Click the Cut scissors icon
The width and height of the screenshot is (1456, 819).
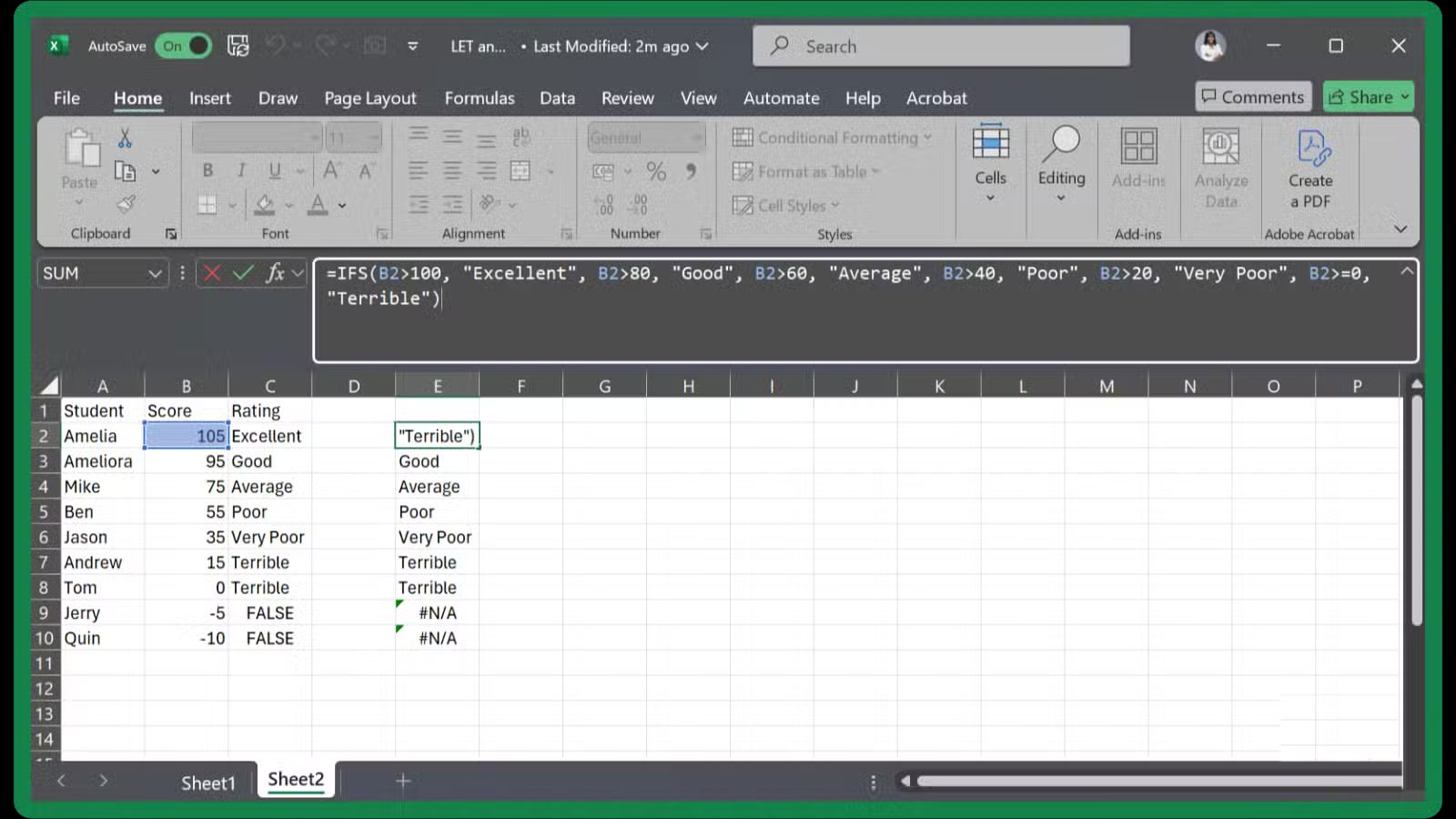click(126, 136)
